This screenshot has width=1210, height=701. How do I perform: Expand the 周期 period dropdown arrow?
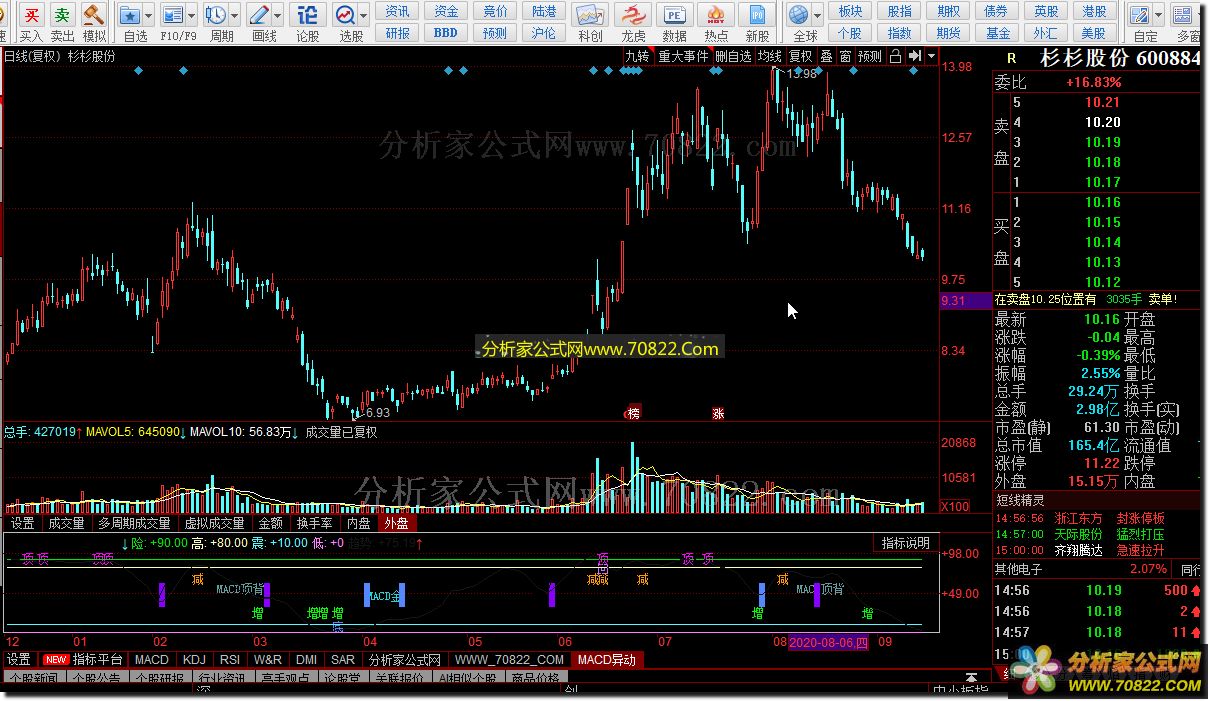click(x=235, y=16)
